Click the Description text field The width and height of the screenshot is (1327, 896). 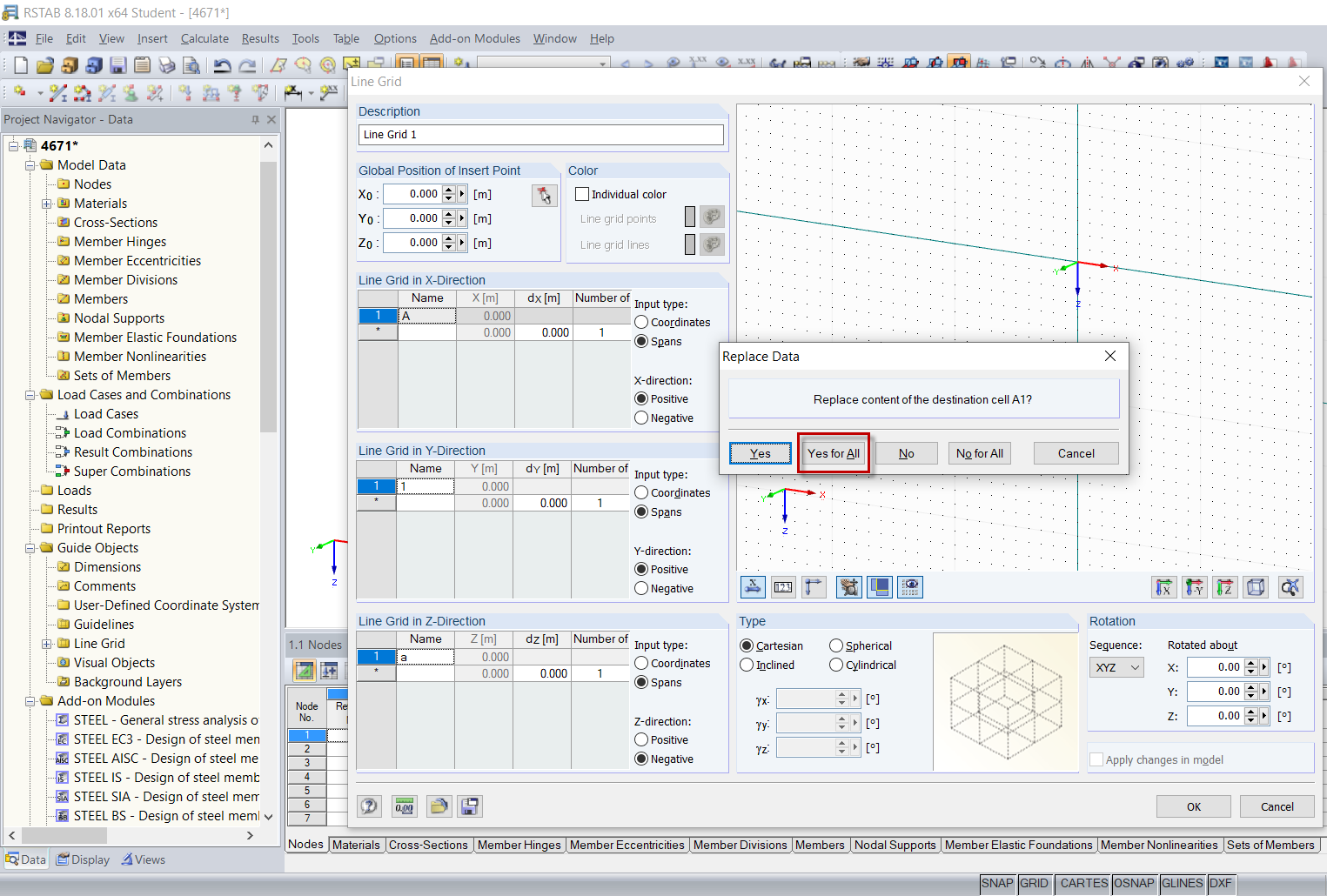point(541,135)
